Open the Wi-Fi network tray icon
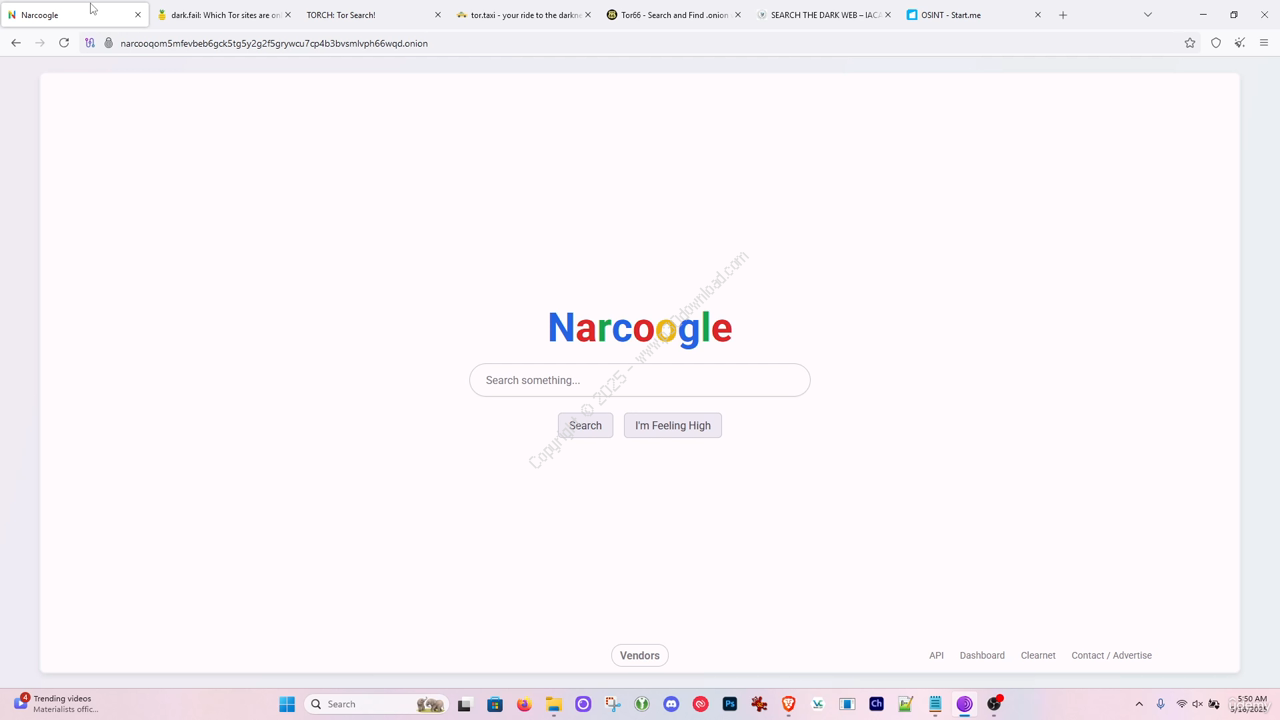 [1181, 704]
